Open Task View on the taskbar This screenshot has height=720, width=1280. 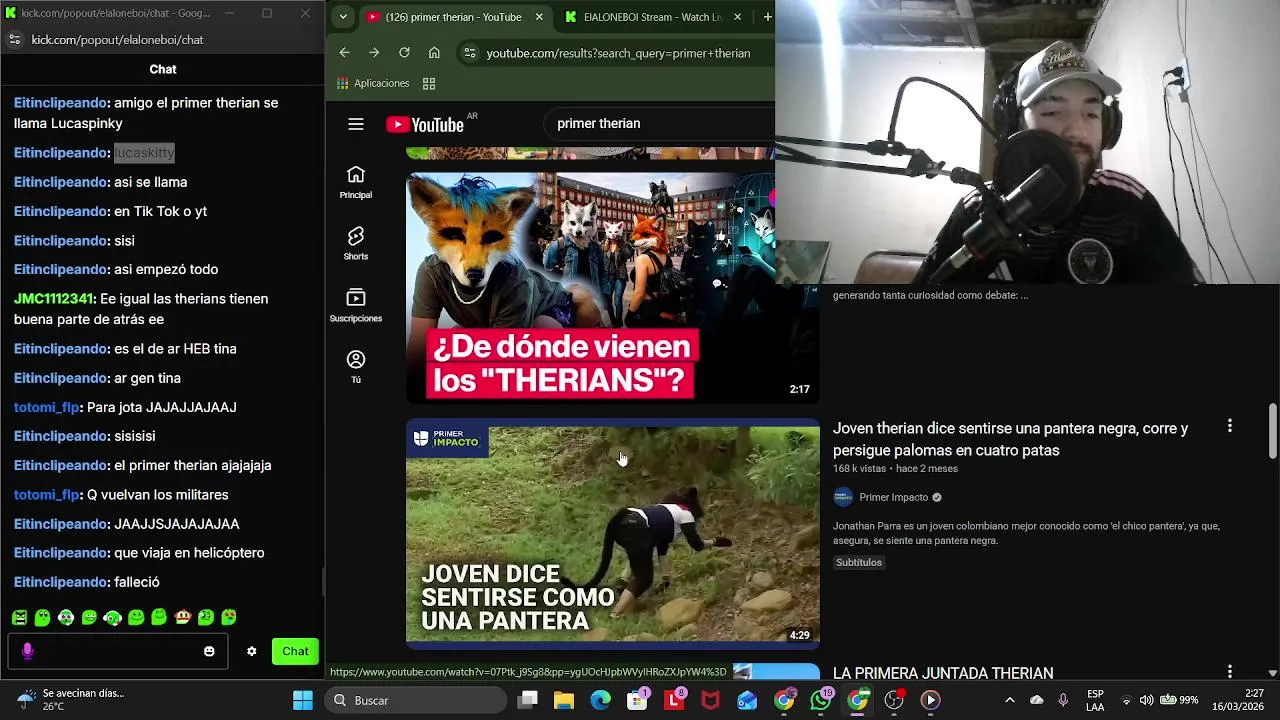[528, 700]
